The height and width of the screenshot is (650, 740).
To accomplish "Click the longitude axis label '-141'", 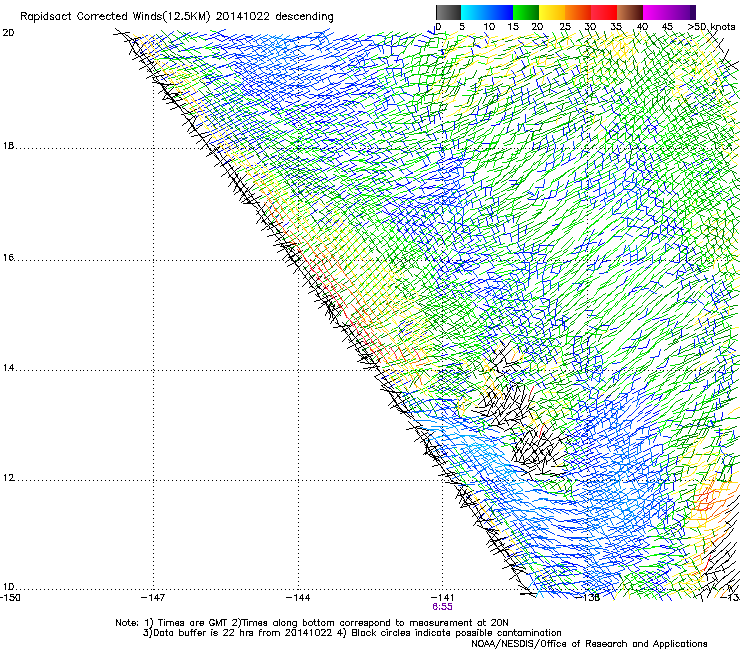I will pyautogui.click(x=442, y=598).
